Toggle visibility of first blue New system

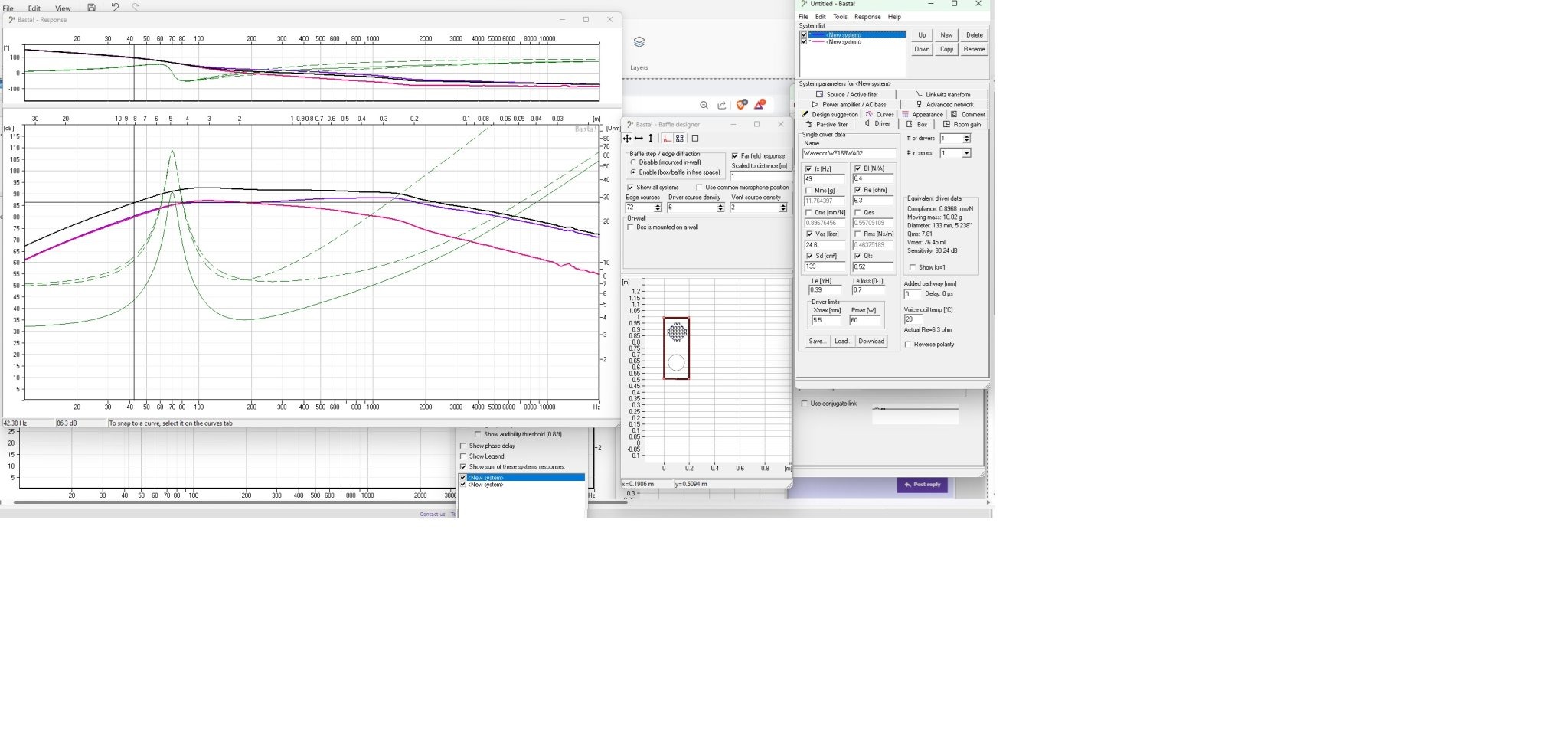click(x=804, y=34)
